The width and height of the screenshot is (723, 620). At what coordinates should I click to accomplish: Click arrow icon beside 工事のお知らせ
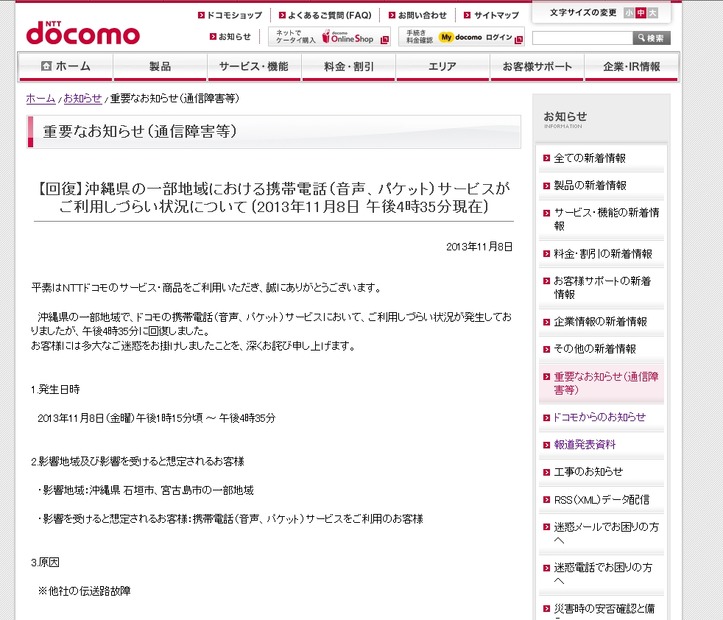pyautogui.click(x=546, y=472)
